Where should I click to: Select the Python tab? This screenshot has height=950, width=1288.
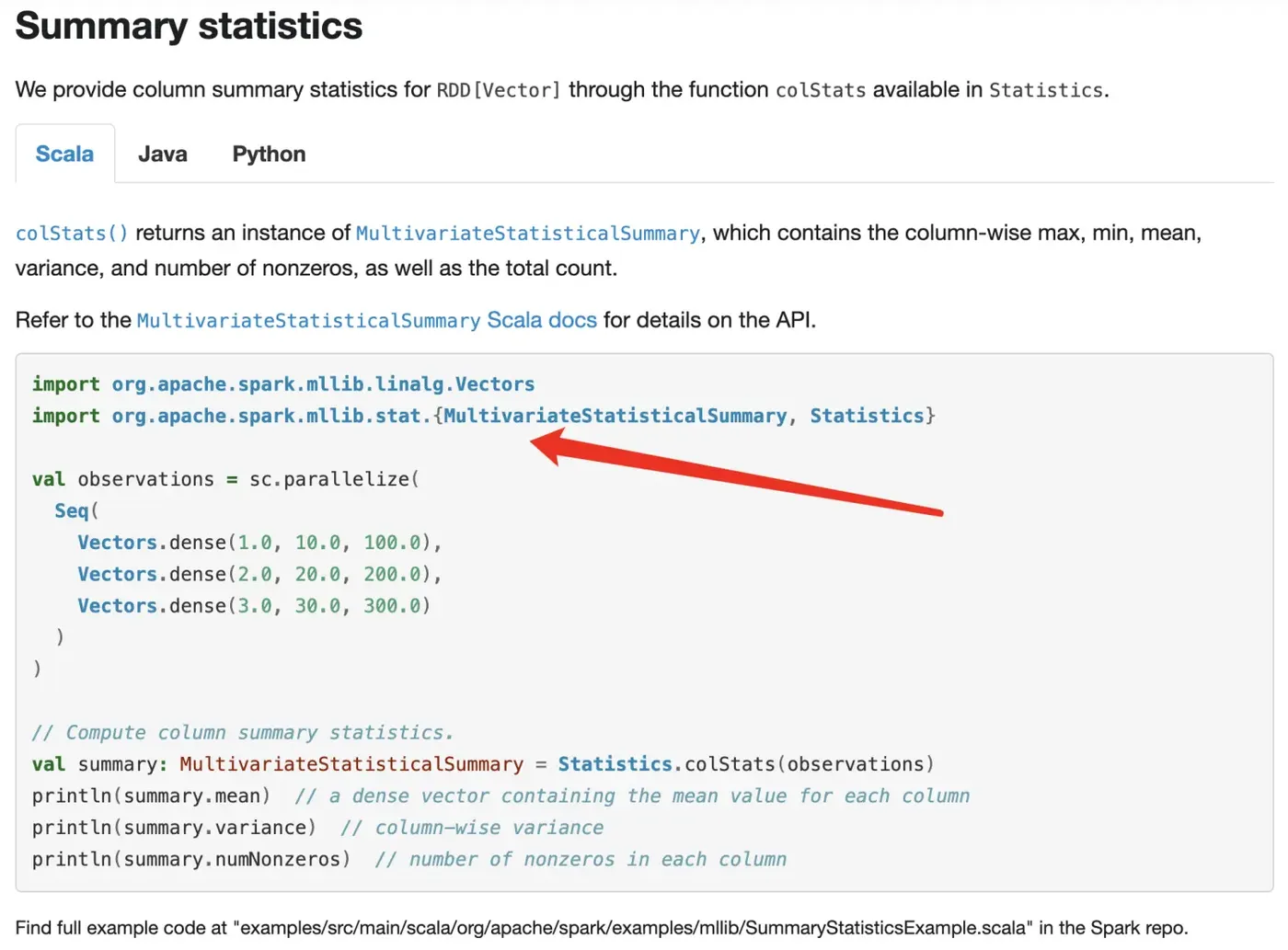pos(269,155)
